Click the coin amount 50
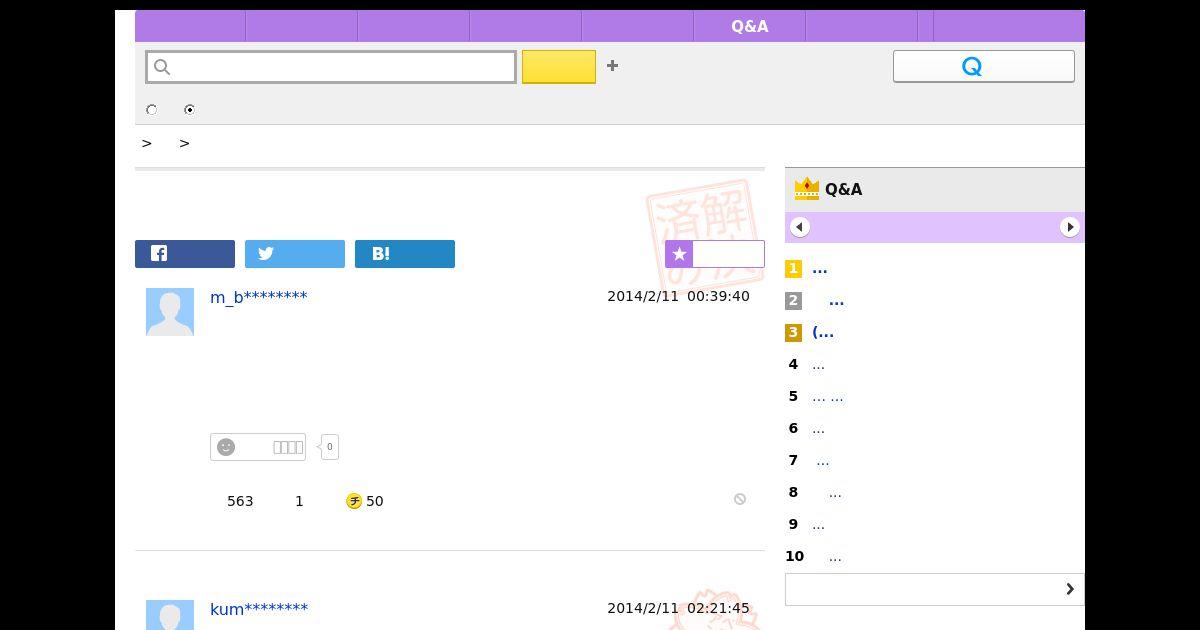 click(x=375, y=501)
